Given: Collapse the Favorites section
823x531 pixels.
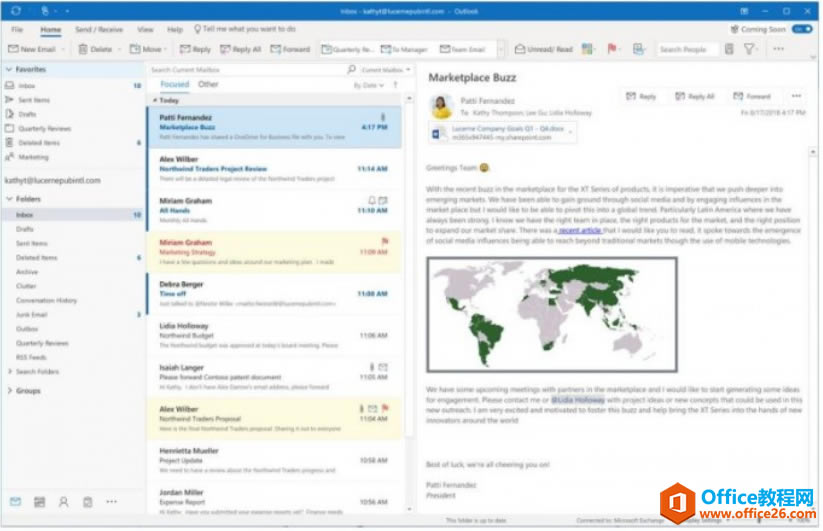Looking at the screenshot, I should click(9, 69).
